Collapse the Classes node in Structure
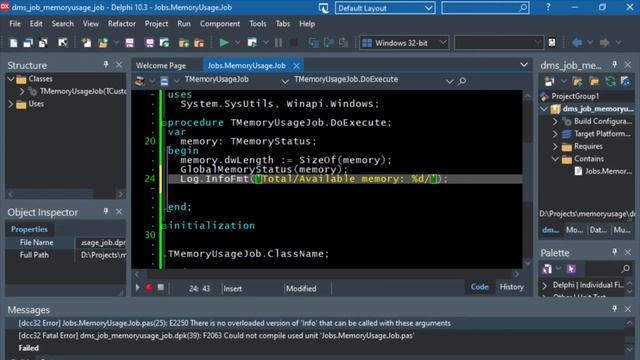Viewport: 640px width, 360px height. click(11, 79)
